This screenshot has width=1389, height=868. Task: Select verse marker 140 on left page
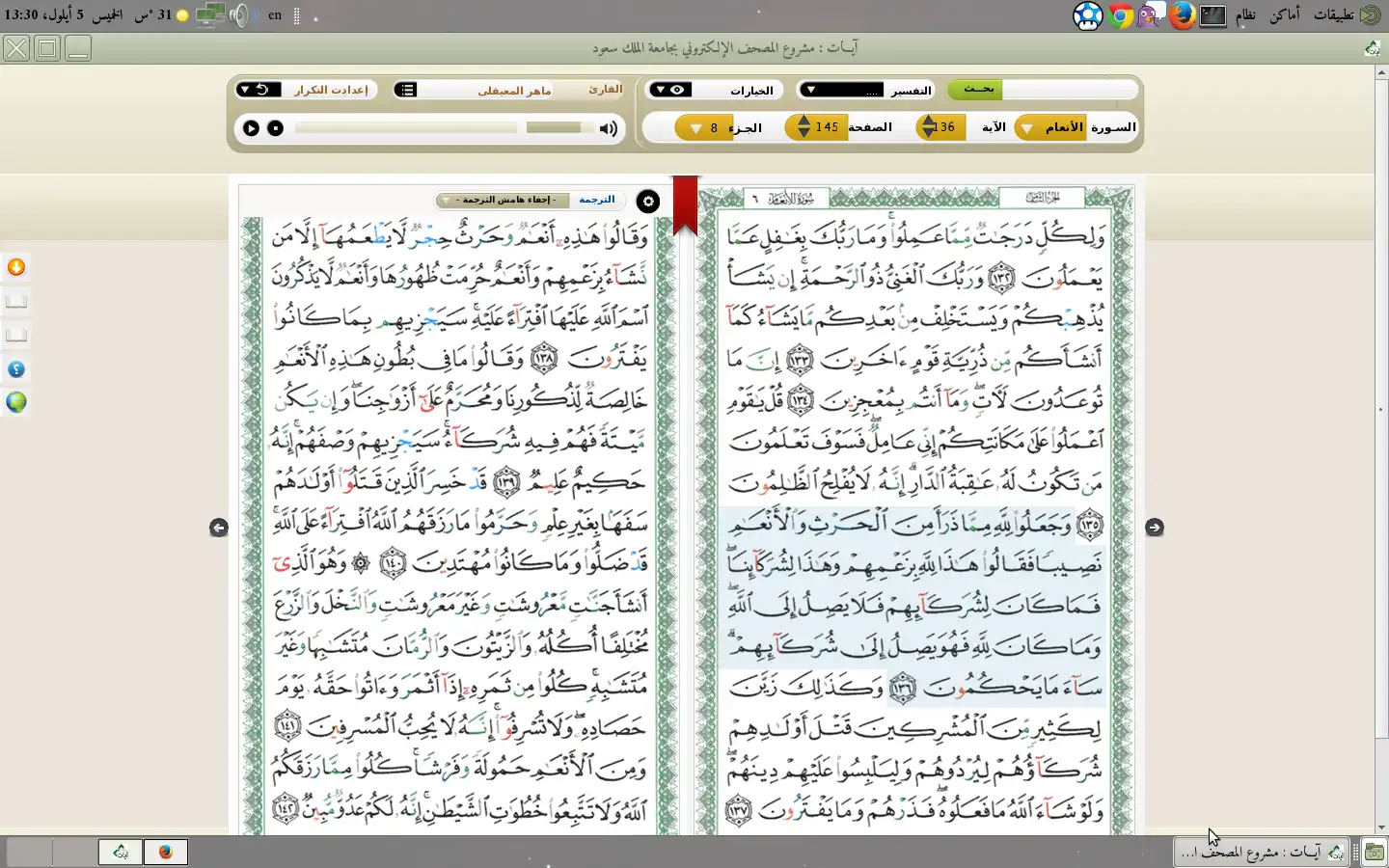click(x=392, y=563)
